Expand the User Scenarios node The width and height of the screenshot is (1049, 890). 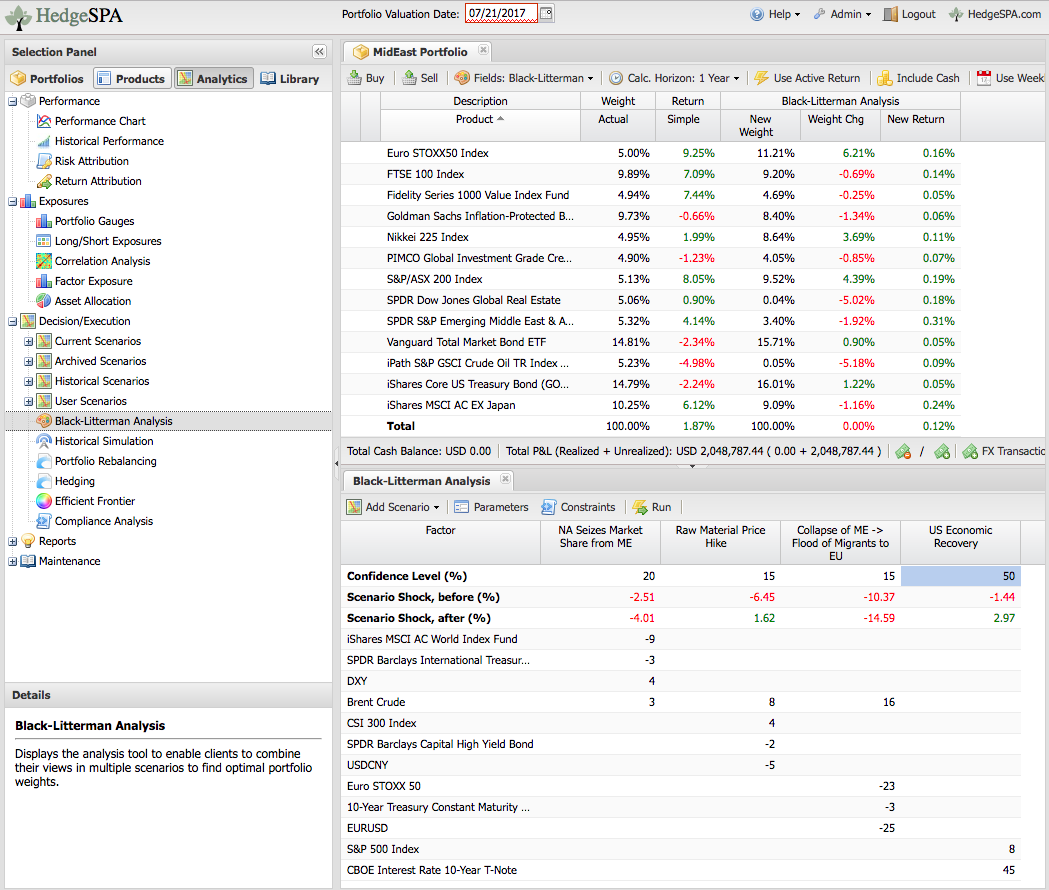(x=29, y=402)
